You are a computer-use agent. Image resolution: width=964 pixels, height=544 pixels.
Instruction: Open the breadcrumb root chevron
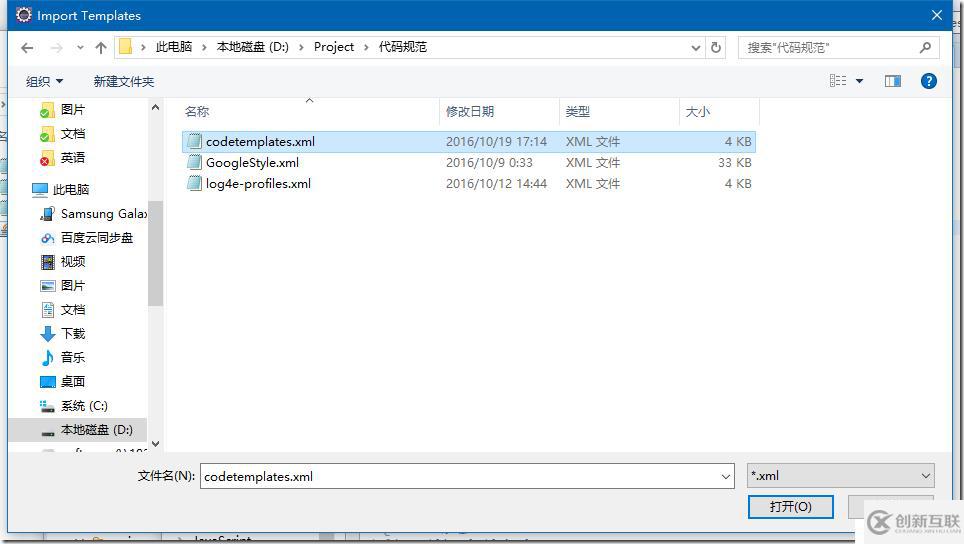(143, 47)
